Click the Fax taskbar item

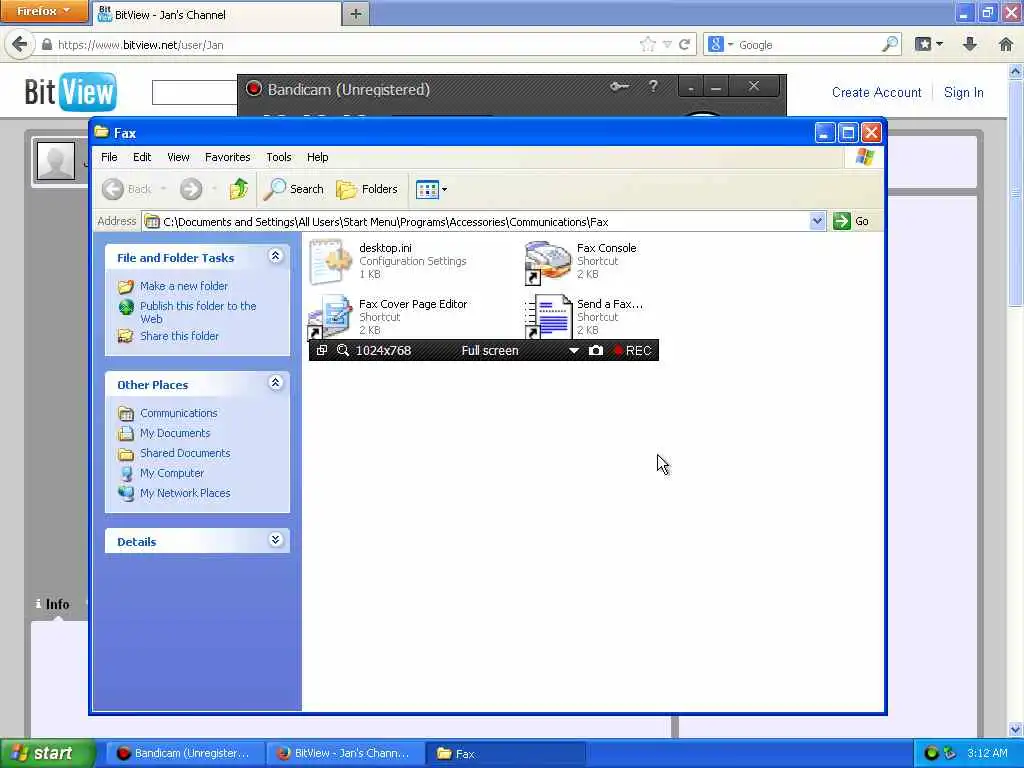(x=505, y=754)
